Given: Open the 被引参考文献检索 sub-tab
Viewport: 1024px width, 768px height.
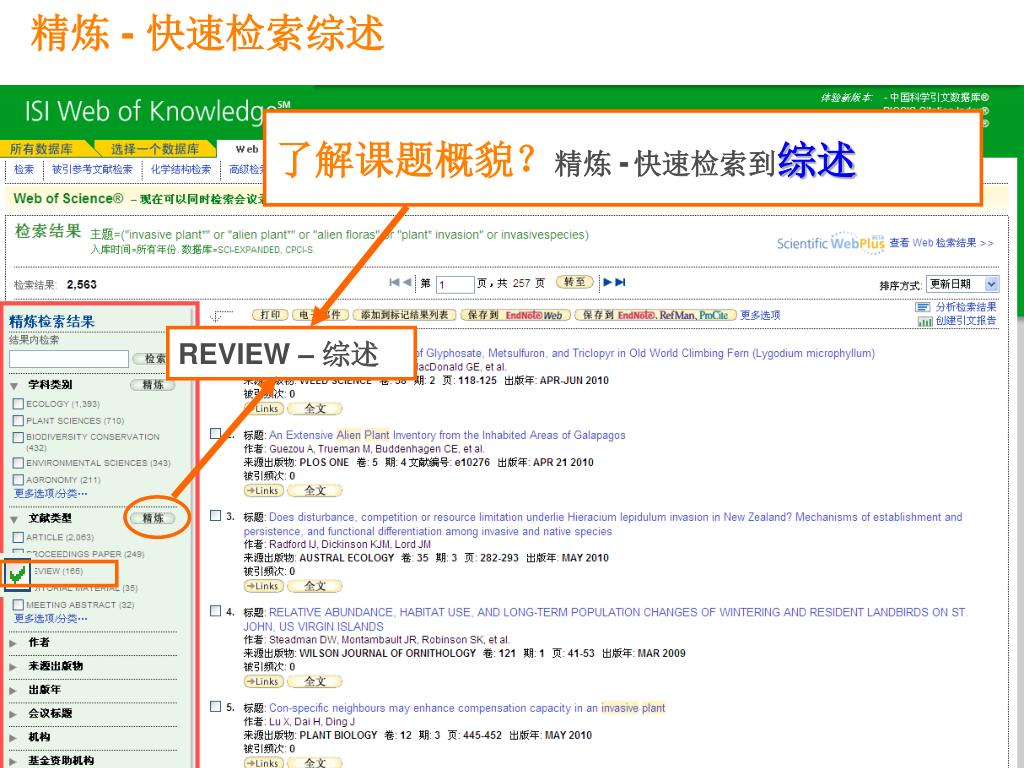Looking at the screenshot, I should tap(92, 169).
